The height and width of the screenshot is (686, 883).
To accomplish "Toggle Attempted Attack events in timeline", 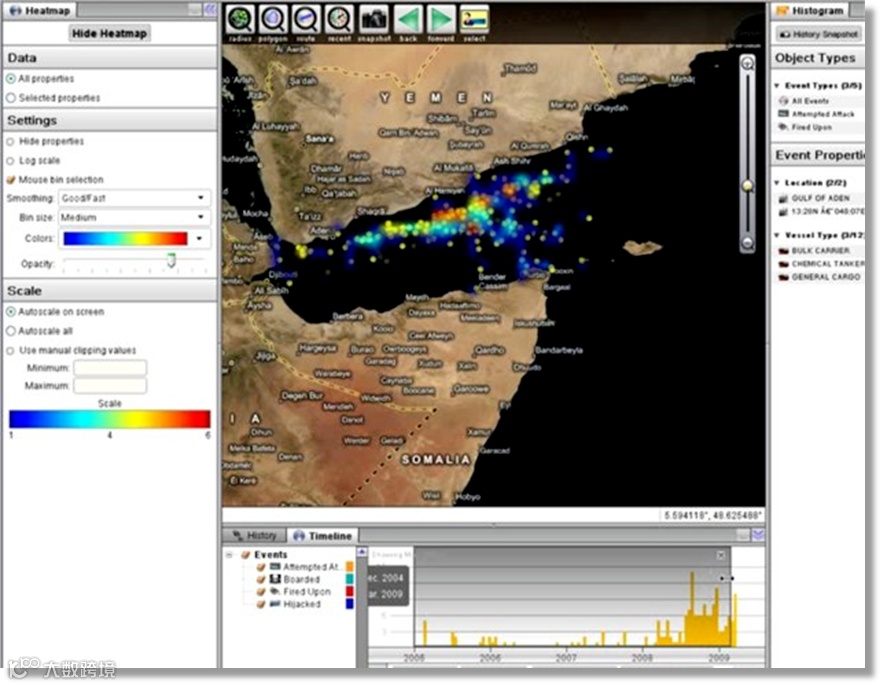I will point(261,567).
